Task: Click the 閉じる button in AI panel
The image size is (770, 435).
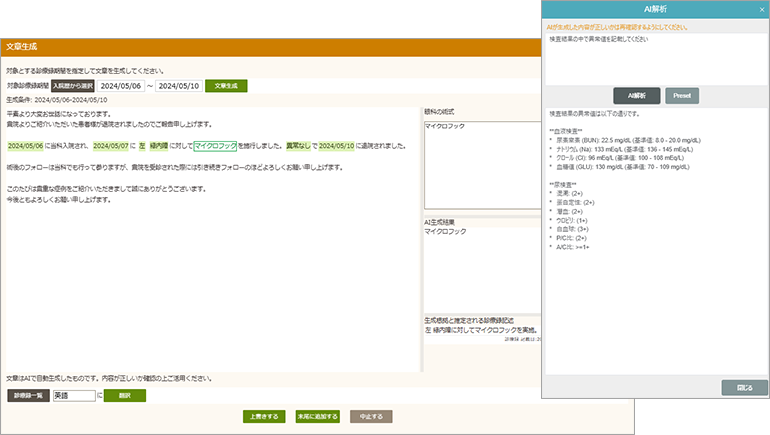Action: [x=744, y=387]
